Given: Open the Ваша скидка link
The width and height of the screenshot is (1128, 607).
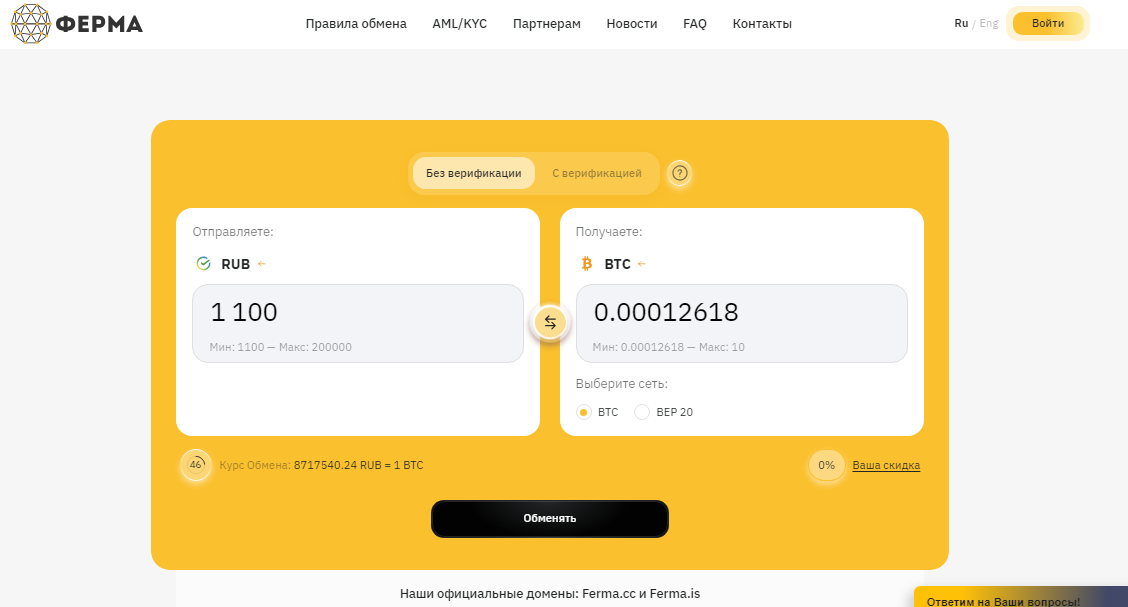Looking at the screenshot, I should click(x=886, y=465).
